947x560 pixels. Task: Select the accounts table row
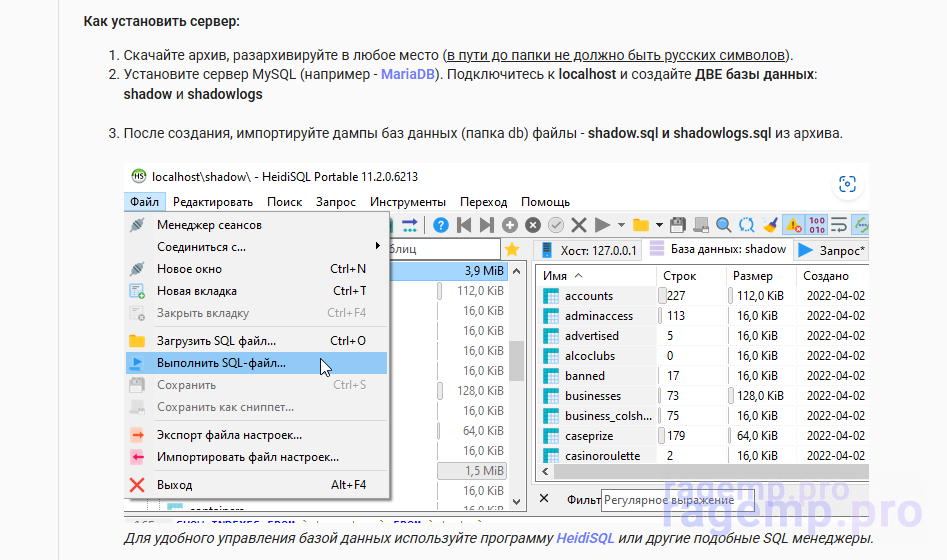pos(702,295)
